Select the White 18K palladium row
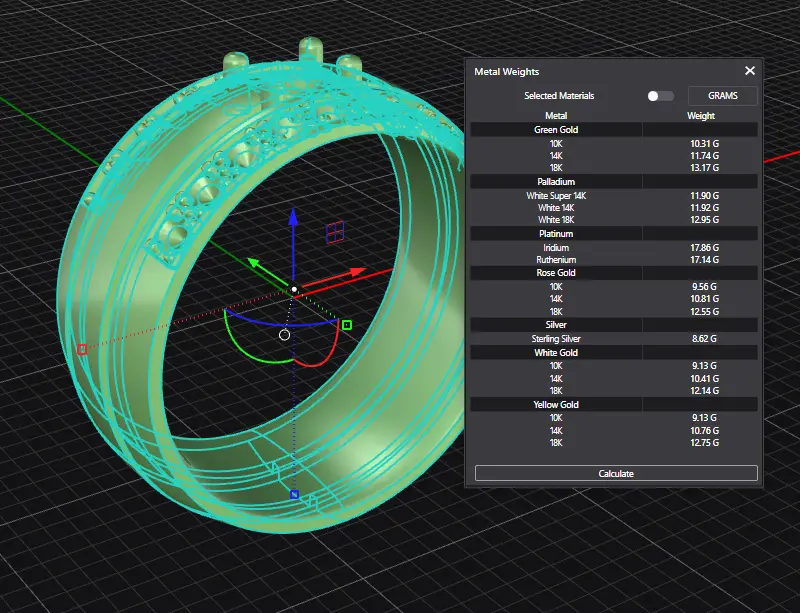 pos(614,220)
